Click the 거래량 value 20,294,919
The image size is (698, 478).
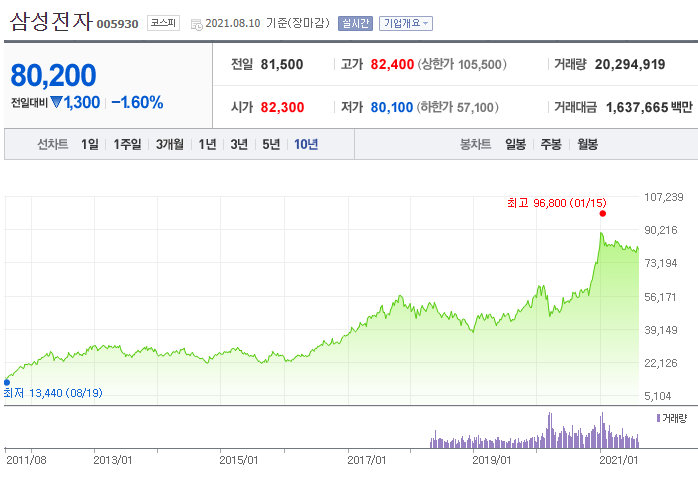[630, 65]
